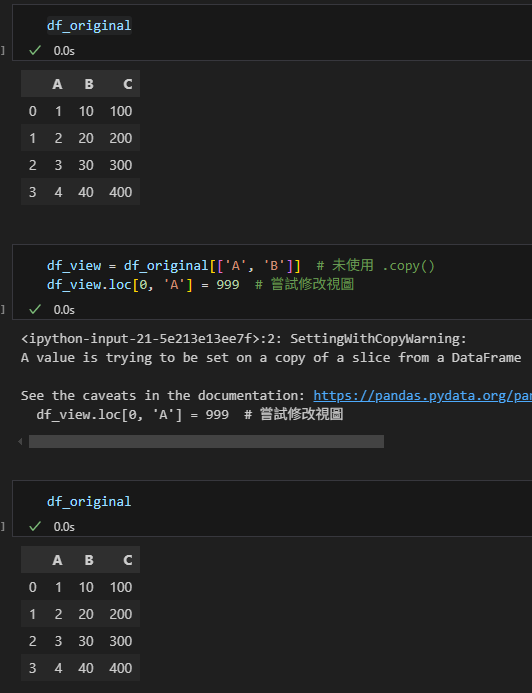Click the value 20 in the bottom output table
The image size is (532, 693).
pyautogui.click(x=86, y=614)
